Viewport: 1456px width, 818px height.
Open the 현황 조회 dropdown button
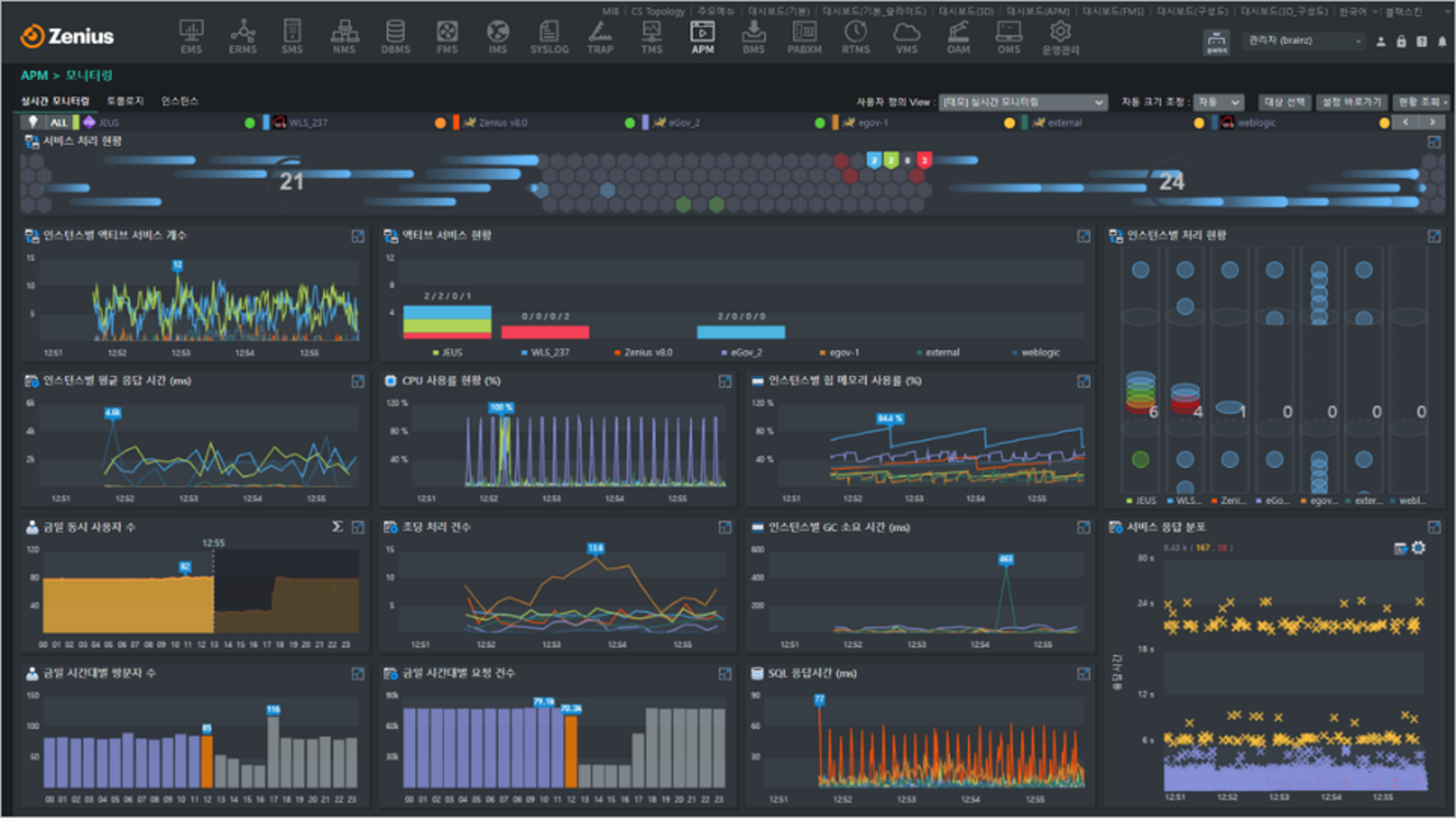(x=1422, y=102)
